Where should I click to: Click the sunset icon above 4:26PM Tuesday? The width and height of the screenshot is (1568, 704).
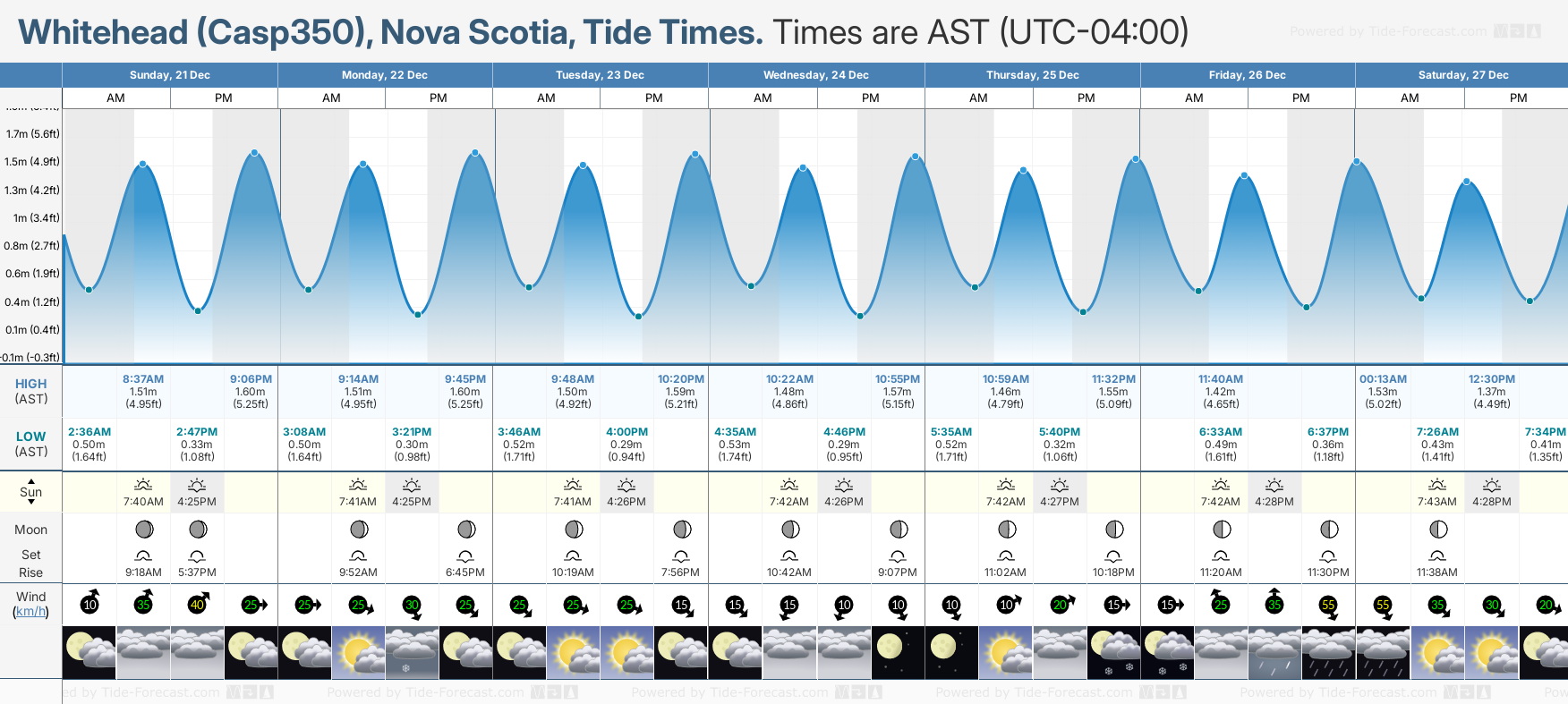click(626, 485)
